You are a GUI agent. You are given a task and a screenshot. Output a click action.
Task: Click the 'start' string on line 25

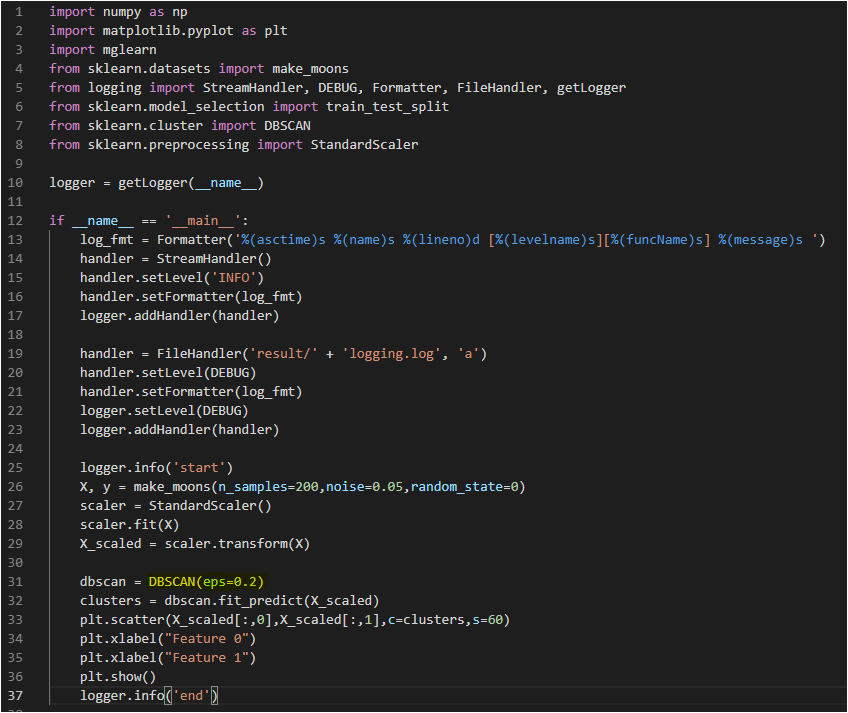click(198, 468)
